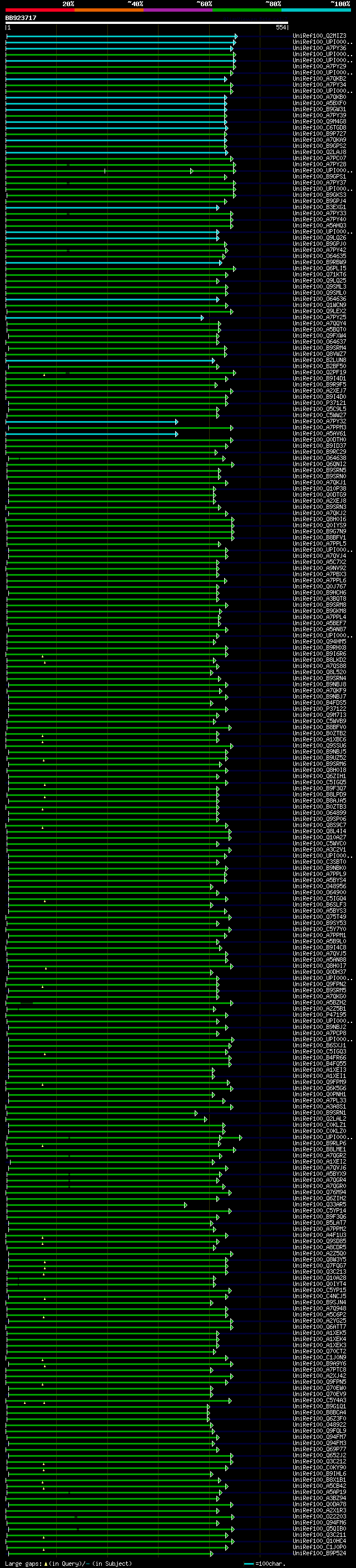Image resolution: width=356 pixels, height=1568 pixels.
Task: Select label UniRef100_B9P524 in last row
Action: click(319, 1553)
